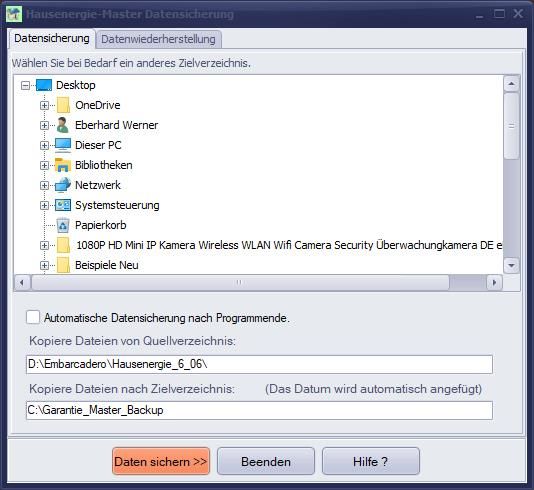Enable Automatische Datensicherung nach Programmende checkbox

[x=33, y=317]
